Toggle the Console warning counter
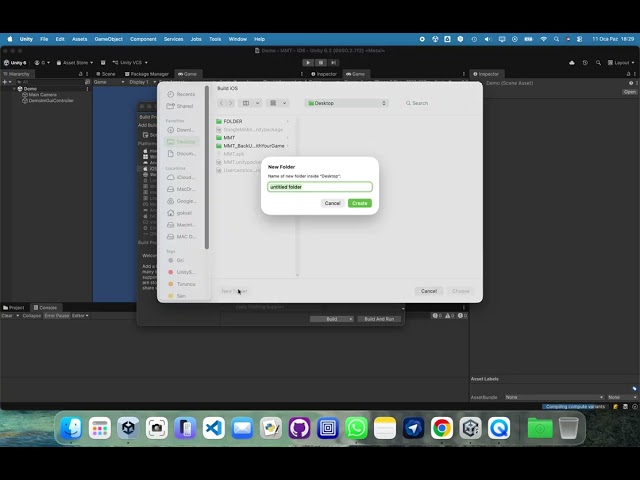640x480 pixels. pos(450,316)
